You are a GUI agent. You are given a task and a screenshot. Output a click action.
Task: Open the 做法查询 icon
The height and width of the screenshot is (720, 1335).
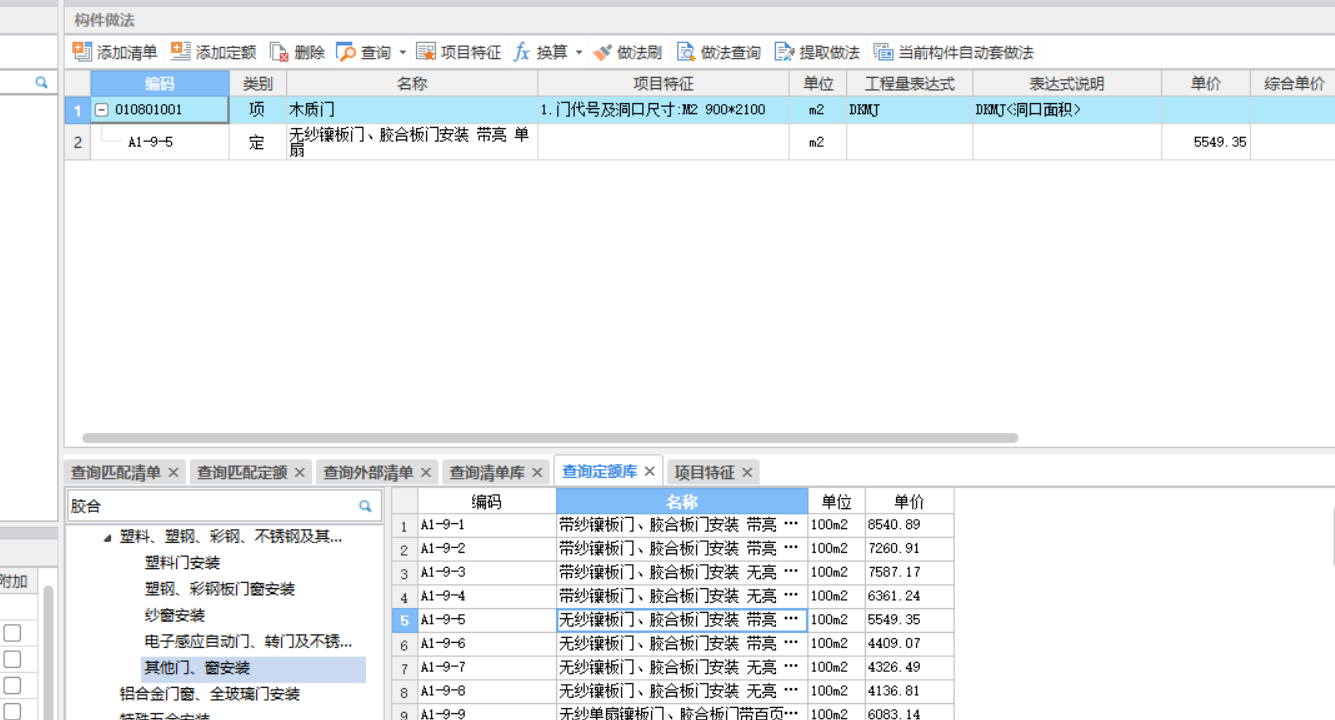click(686, 52)
